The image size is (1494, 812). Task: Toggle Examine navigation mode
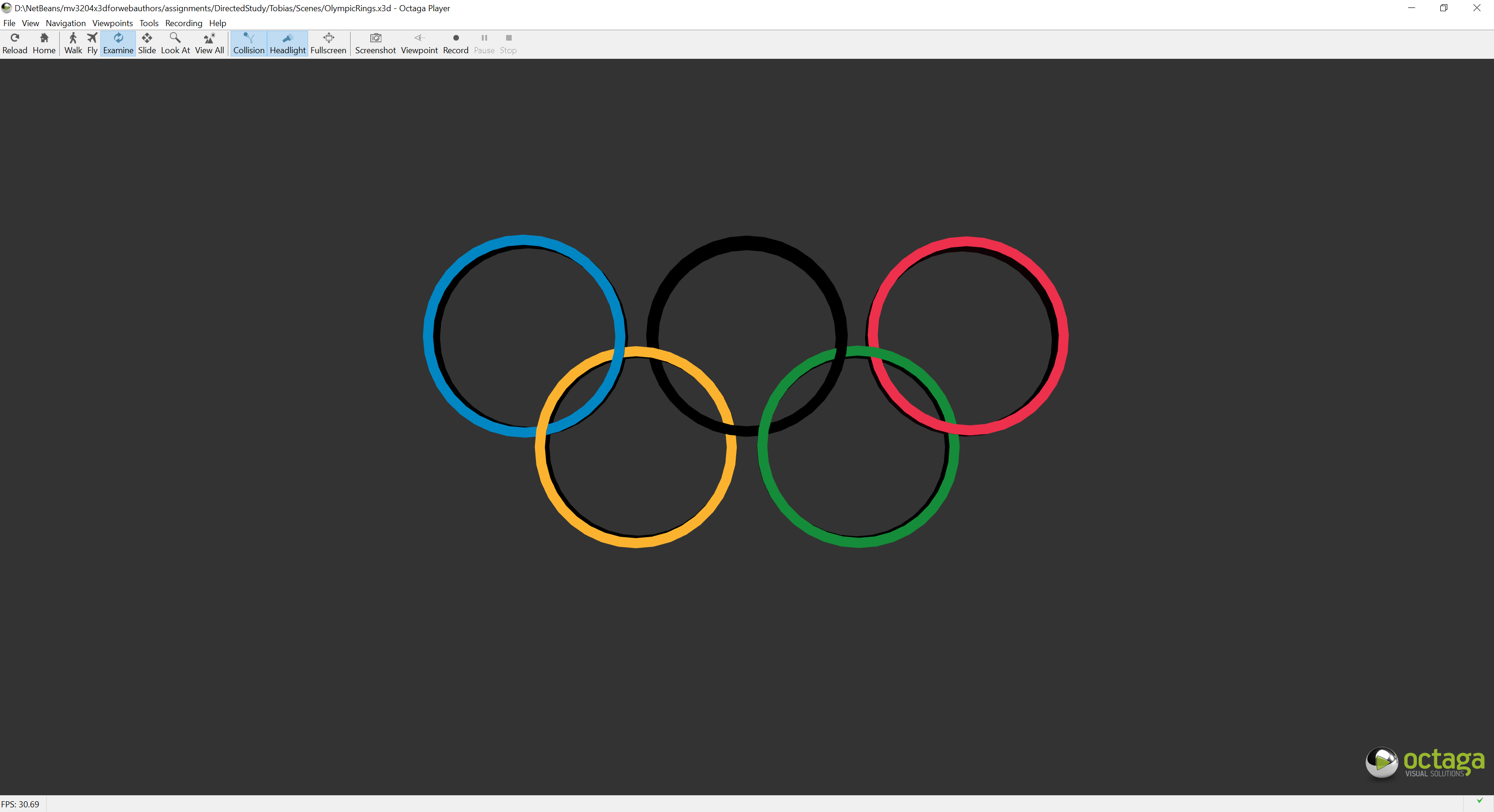pos(118,43)
